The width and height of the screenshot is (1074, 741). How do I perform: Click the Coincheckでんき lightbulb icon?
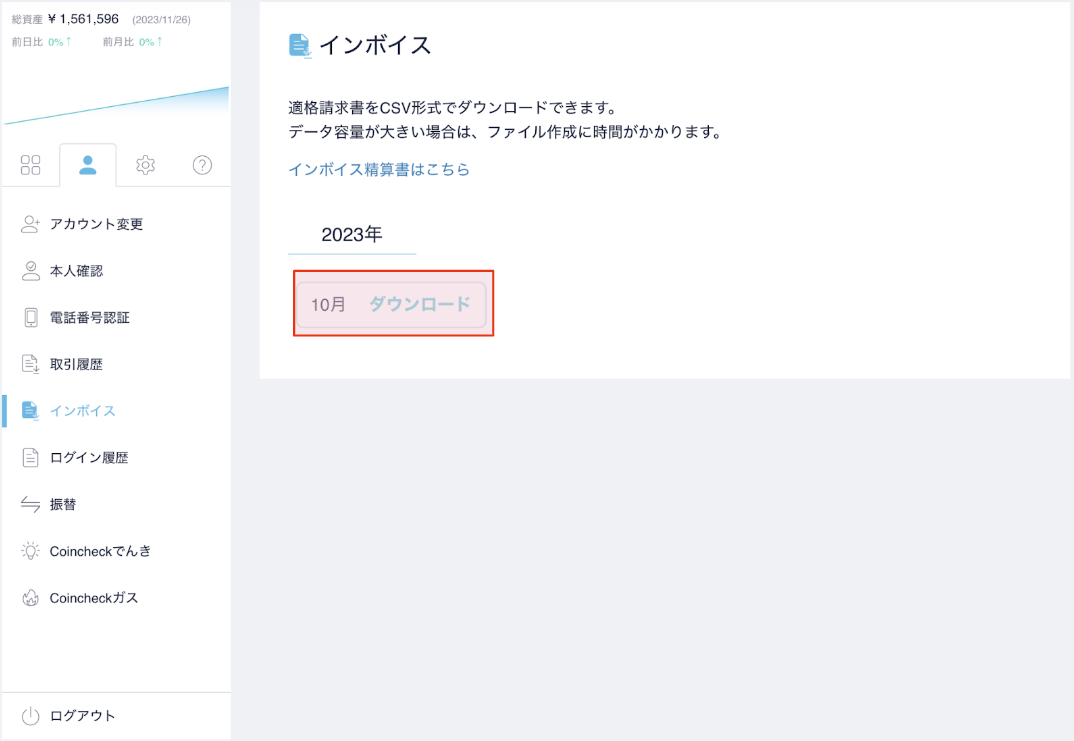point(31,551)
